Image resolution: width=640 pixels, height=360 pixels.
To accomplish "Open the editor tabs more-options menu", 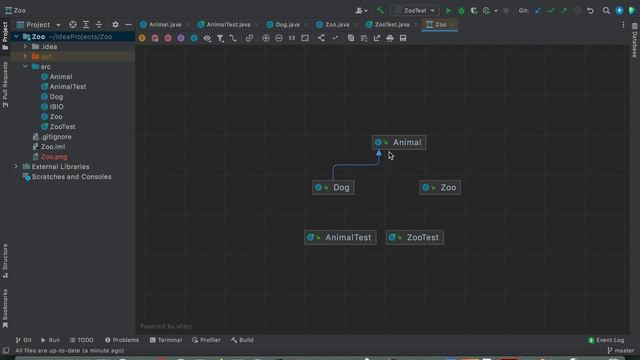I will tap(623, 25).
